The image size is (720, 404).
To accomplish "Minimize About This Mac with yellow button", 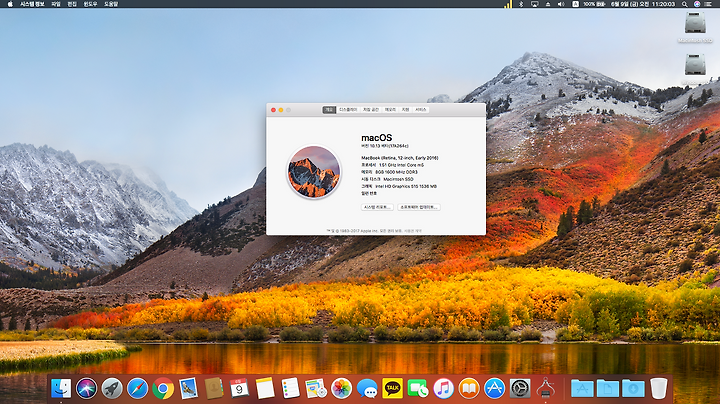I will (x=281, y=110).
